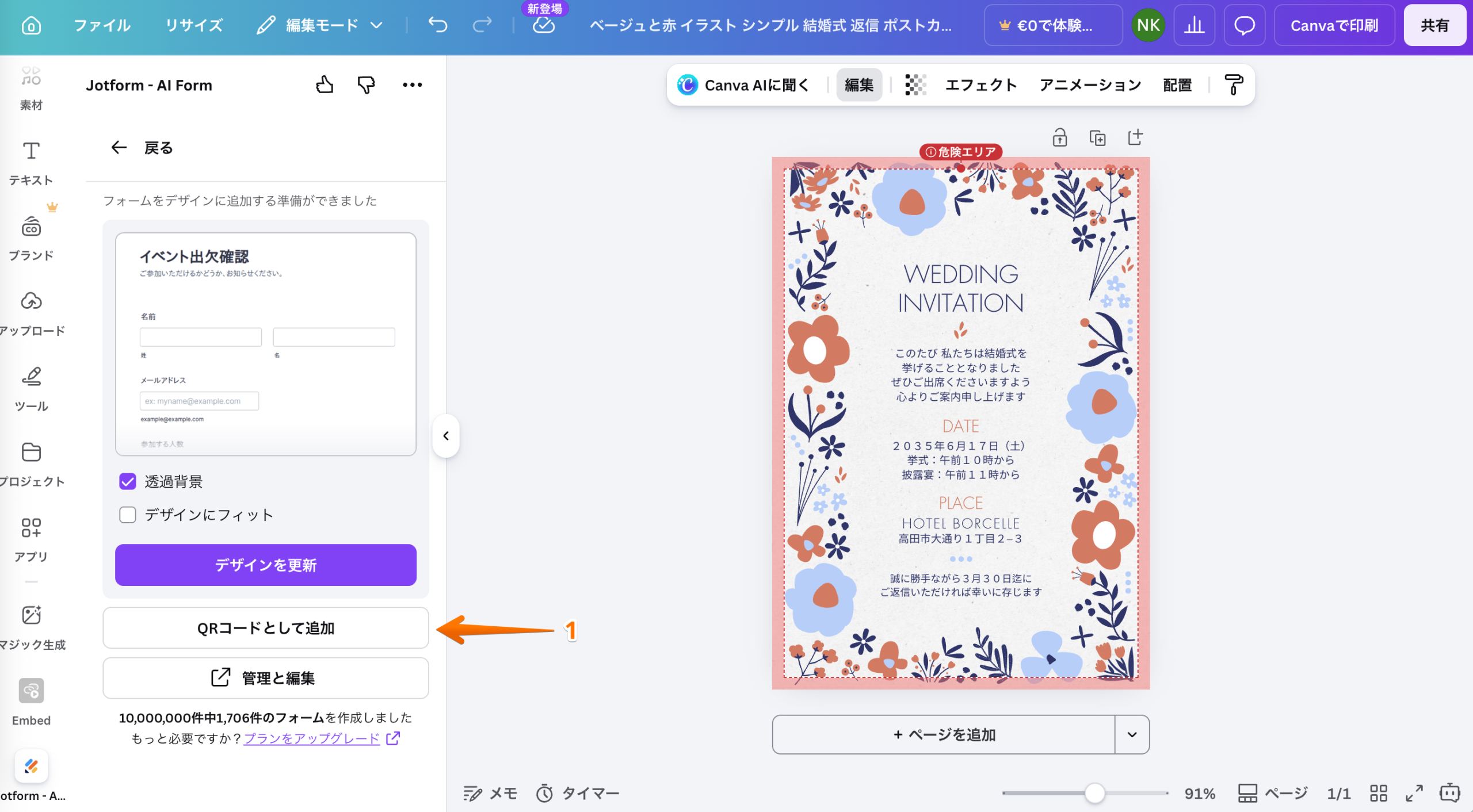Open the ツール drawing panel
Viewport: 1473px width, 812px height.
click(x=31, y=389)
